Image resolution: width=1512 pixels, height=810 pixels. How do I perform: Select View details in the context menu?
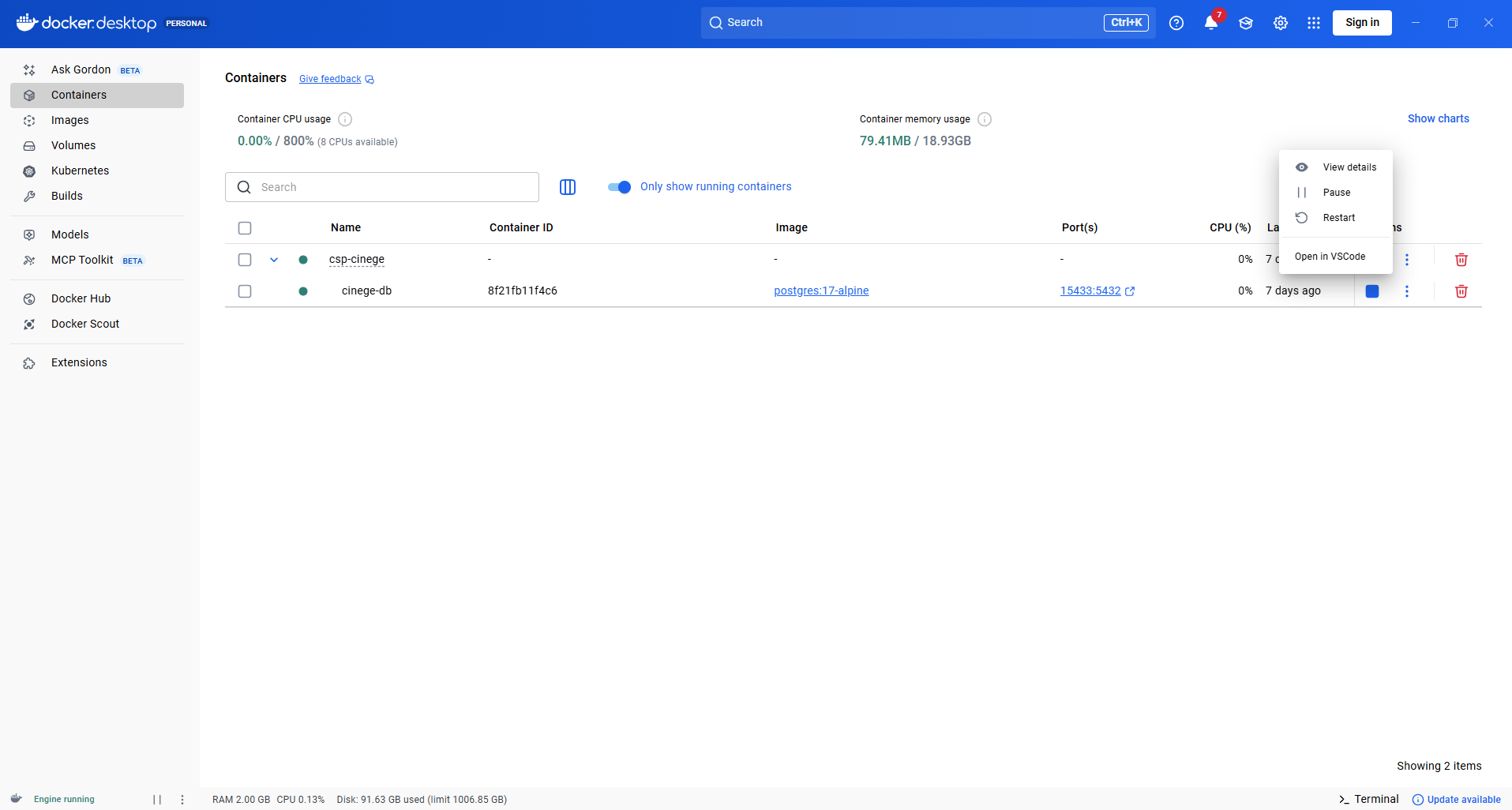(x=1336, y=167)
